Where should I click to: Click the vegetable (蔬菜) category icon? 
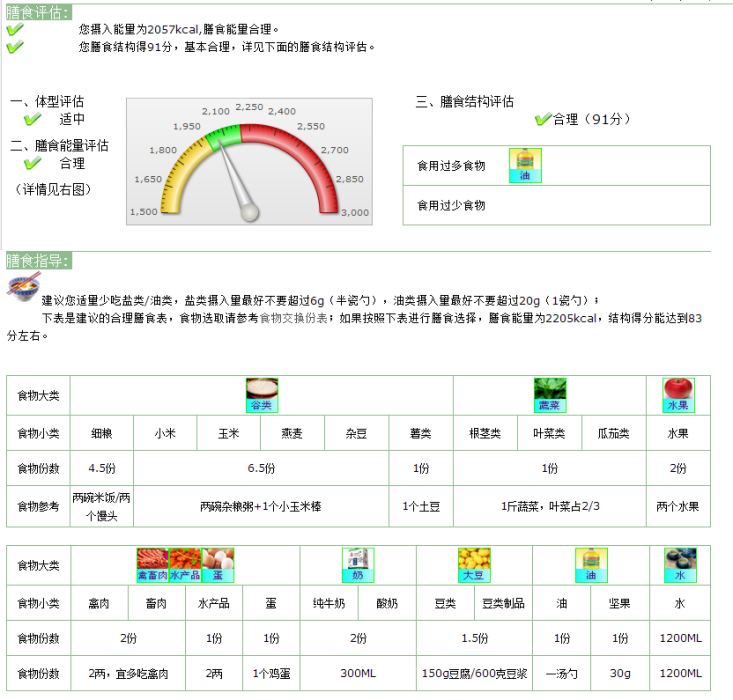(550, 395)
